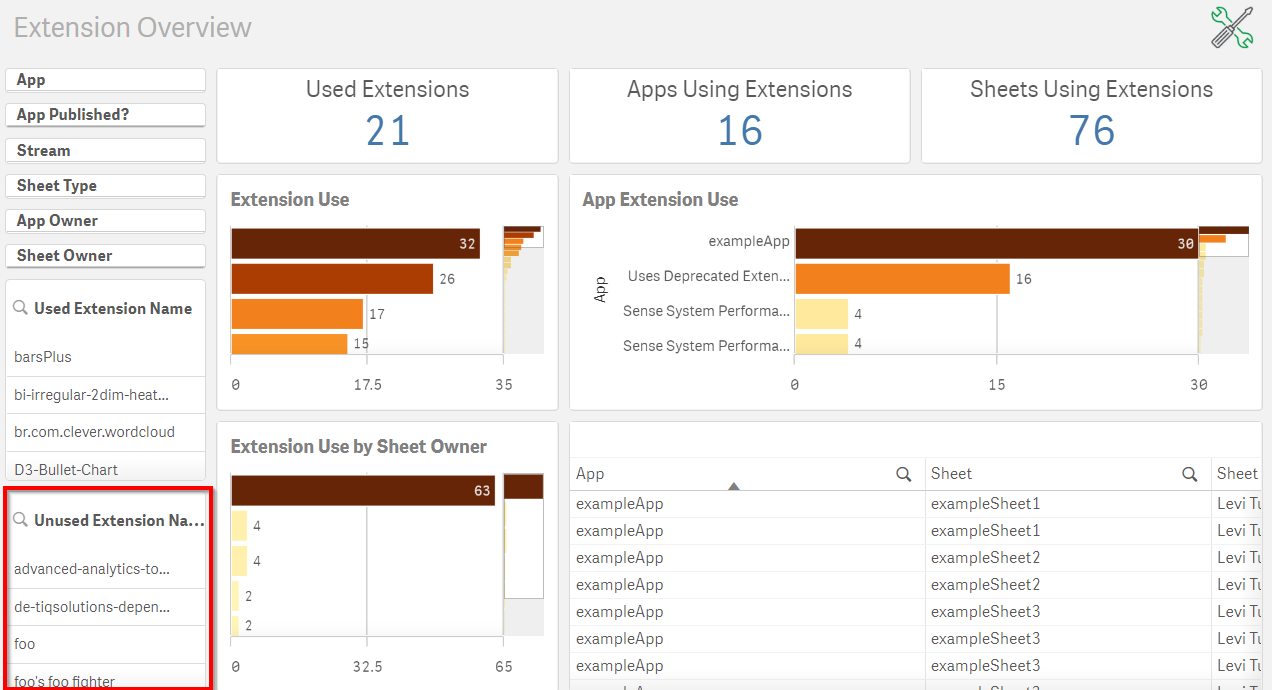This screenshot has width=1272, height=690.
Task: Select foo in Unused Extension list
Action: pos(25,644)
